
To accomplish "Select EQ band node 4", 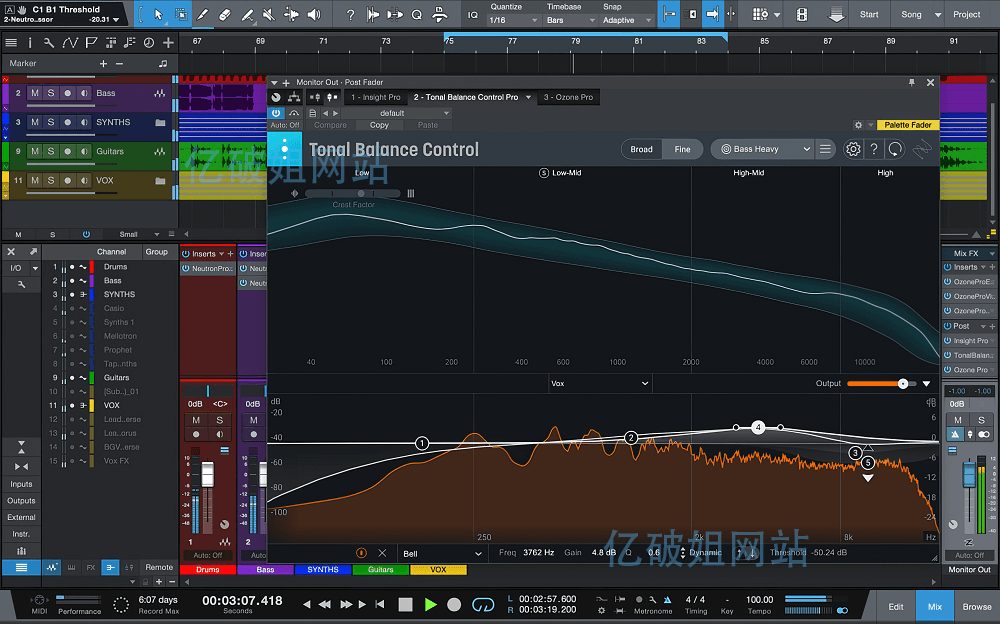I will (758, 427).
